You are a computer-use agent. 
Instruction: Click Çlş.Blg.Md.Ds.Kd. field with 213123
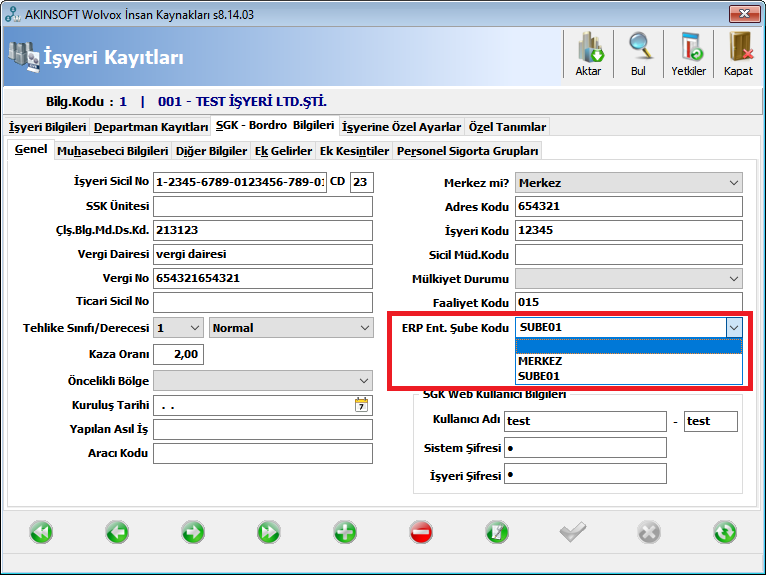(x=263, y=230)
